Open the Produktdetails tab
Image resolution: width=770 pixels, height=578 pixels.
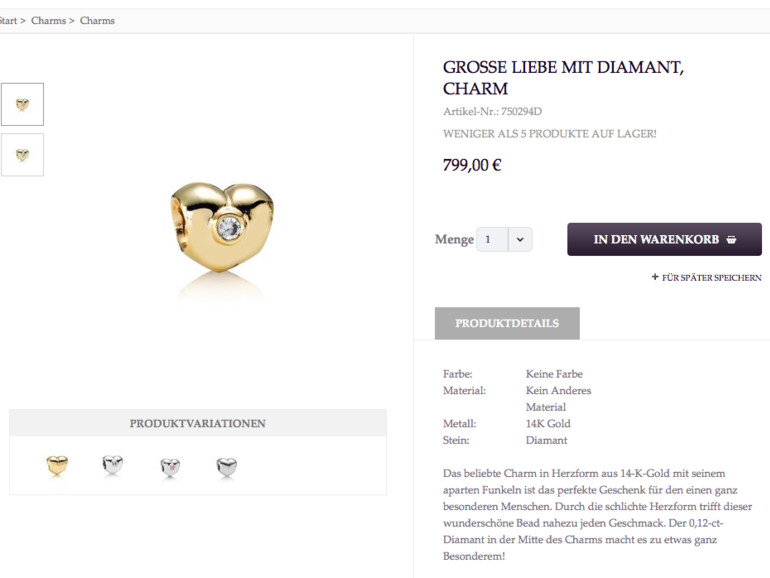[507, 323]
